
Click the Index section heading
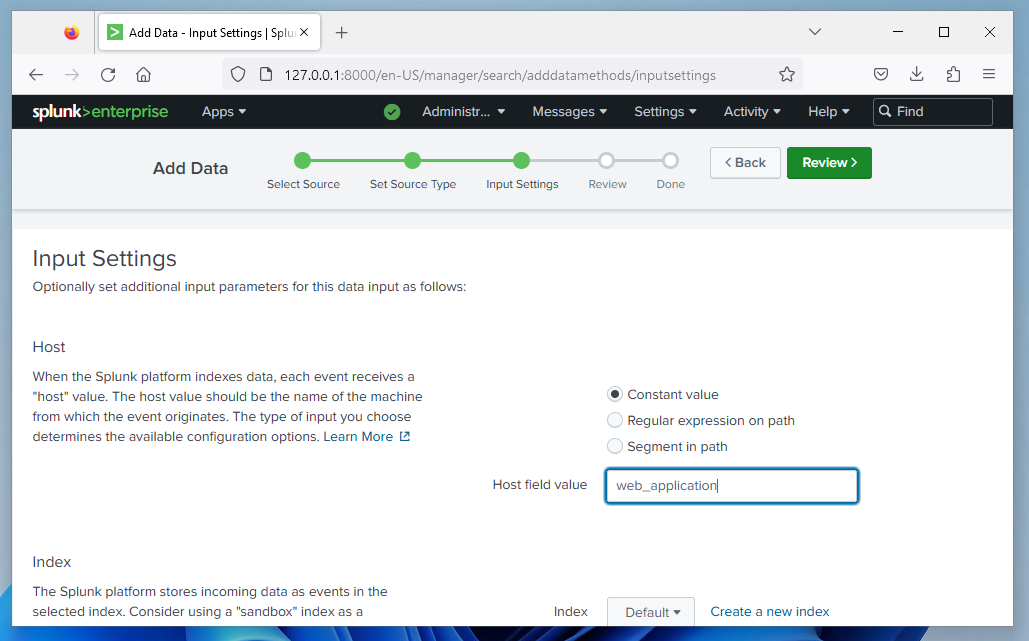[52, 562]
